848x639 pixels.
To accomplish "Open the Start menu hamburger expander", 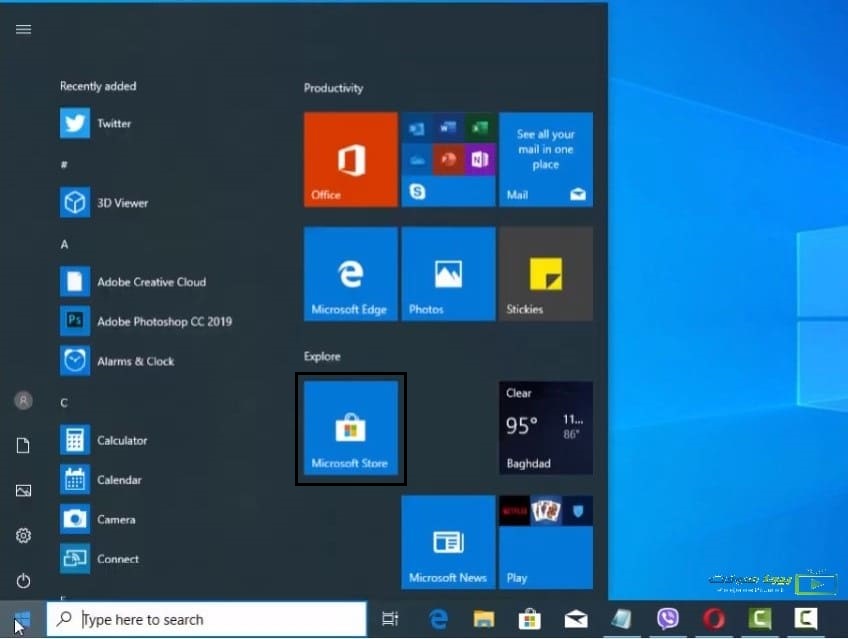I will (23, 29).
